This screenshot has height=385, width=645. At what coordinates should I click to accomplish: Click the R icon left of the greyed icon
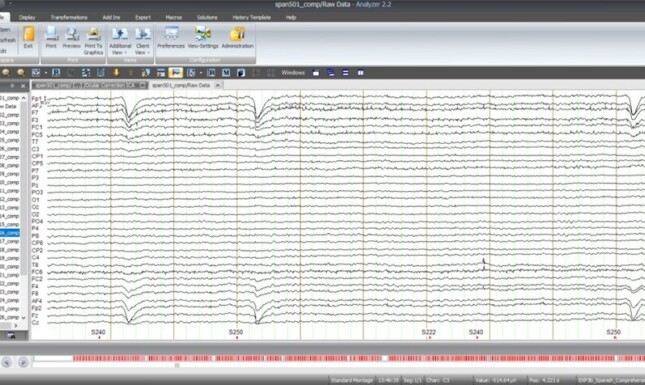point(56,73)
